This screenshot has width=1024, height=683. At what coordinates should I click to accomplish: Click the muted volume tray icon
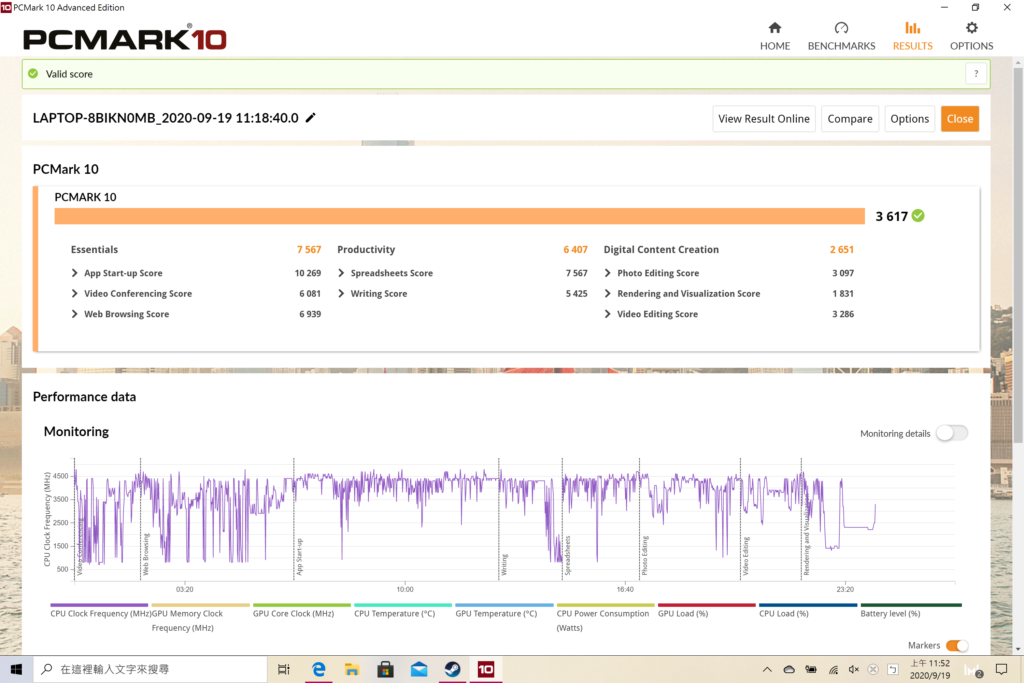pyautogui.click(x=854, y=669)
